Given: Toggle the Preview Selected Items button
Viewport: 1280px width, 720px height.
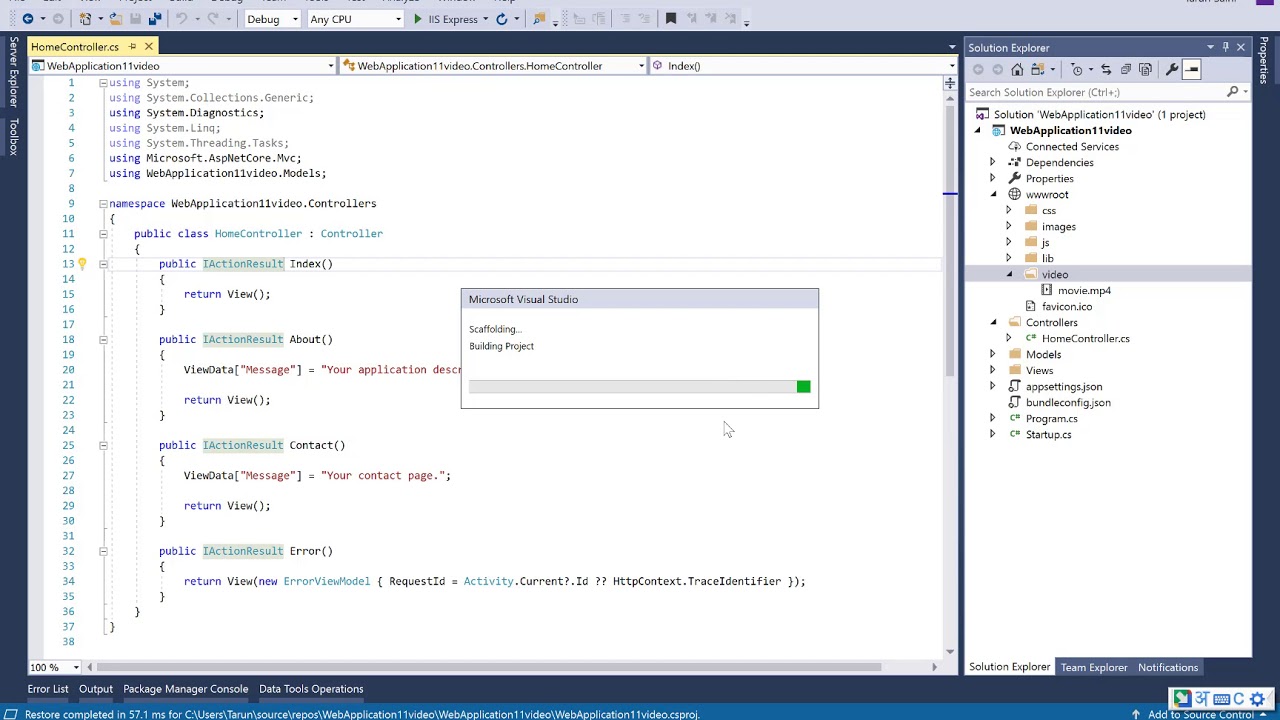Looking at the screenshot, I should [1192, 70].
